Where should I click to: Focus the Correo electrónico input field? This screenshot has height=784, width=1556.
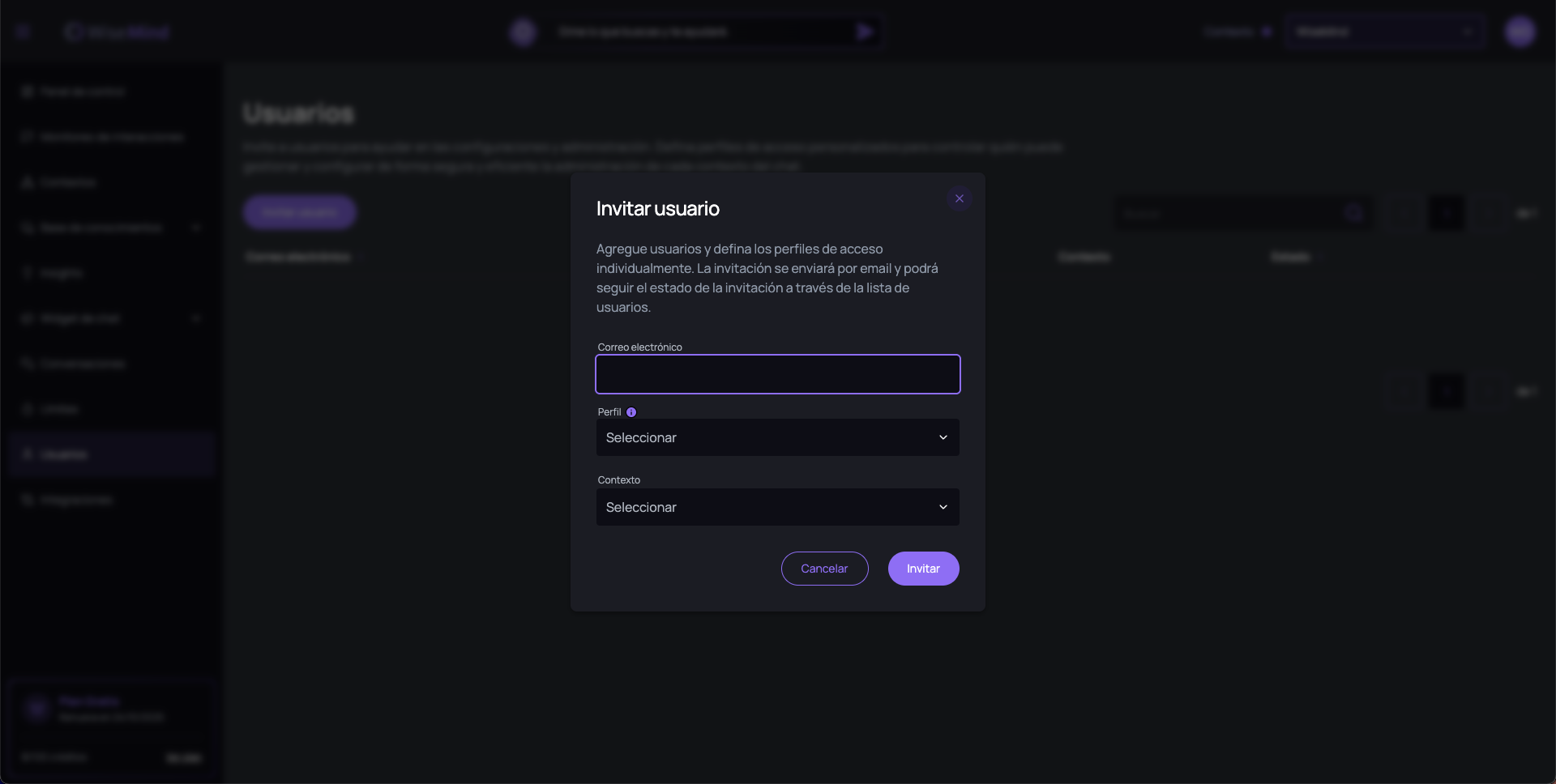pos(777,374)
